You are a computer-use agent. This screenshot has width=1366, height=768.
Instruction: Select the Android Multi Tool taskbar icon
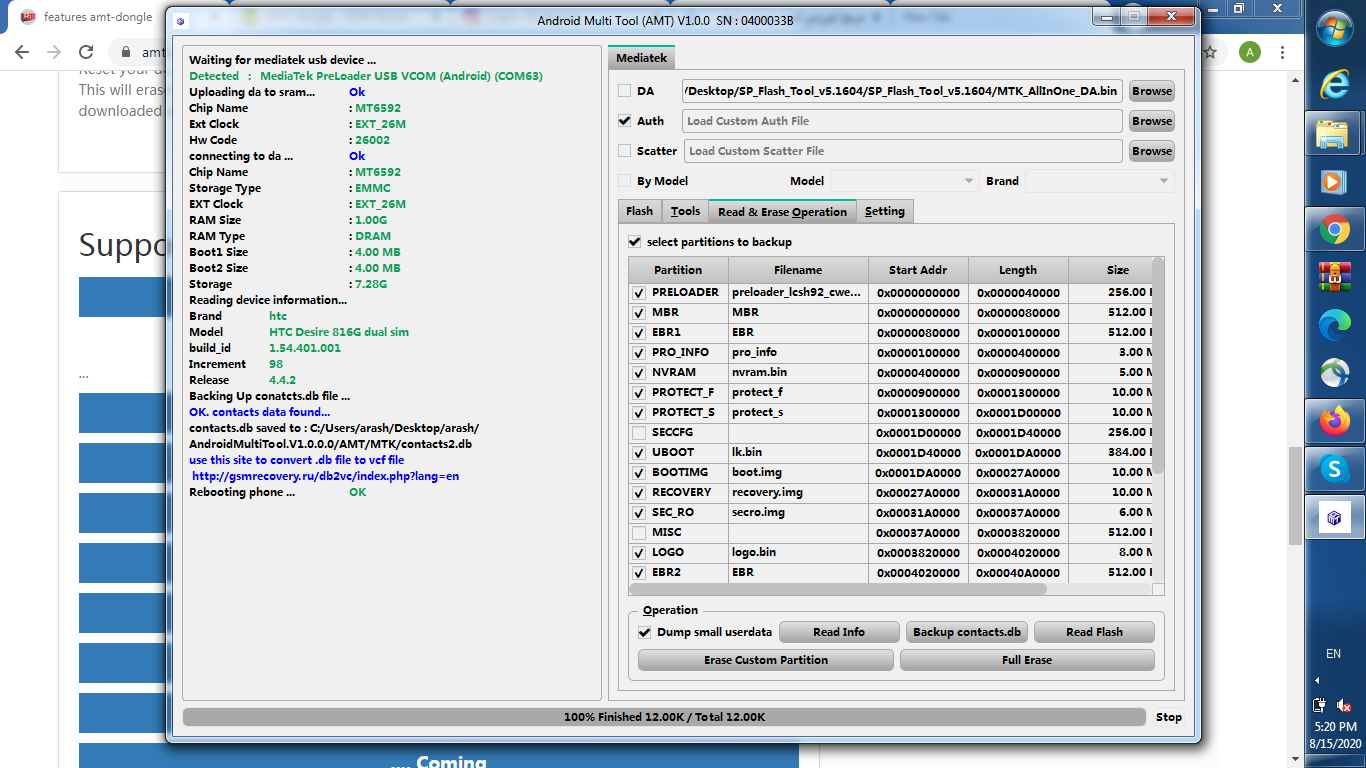pyautogui.click(x=1334, y=517)
